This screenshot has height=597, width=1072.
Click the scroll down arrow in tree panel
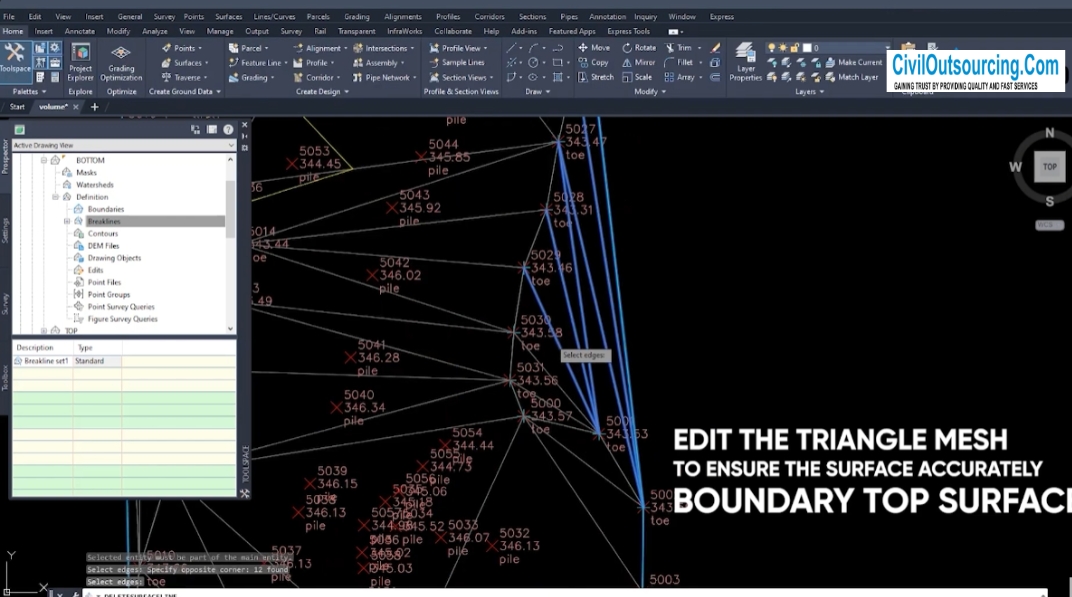pos(230,329)
